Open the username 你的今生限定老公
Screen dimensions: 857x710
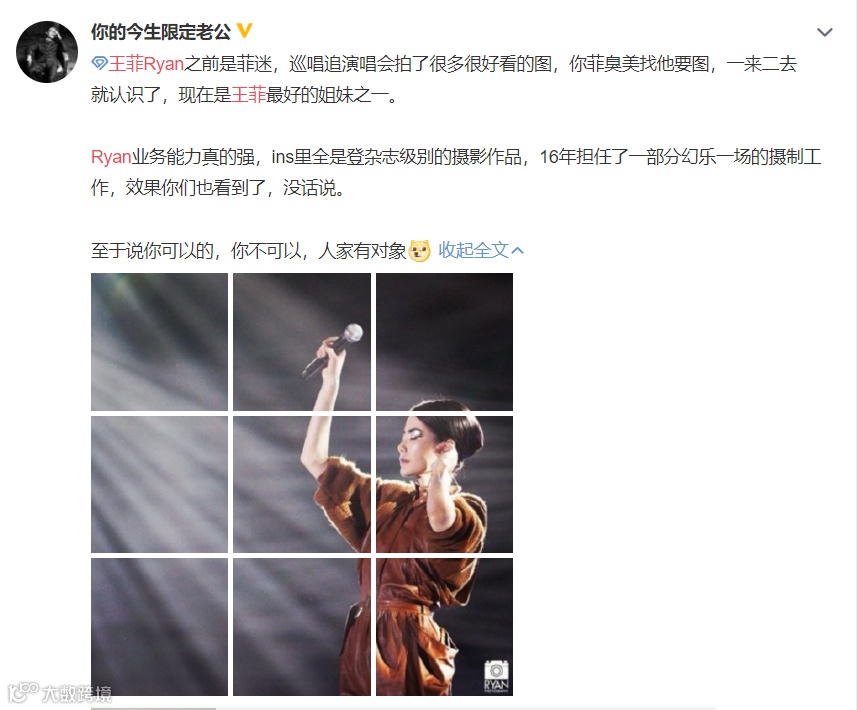[161, 32]
